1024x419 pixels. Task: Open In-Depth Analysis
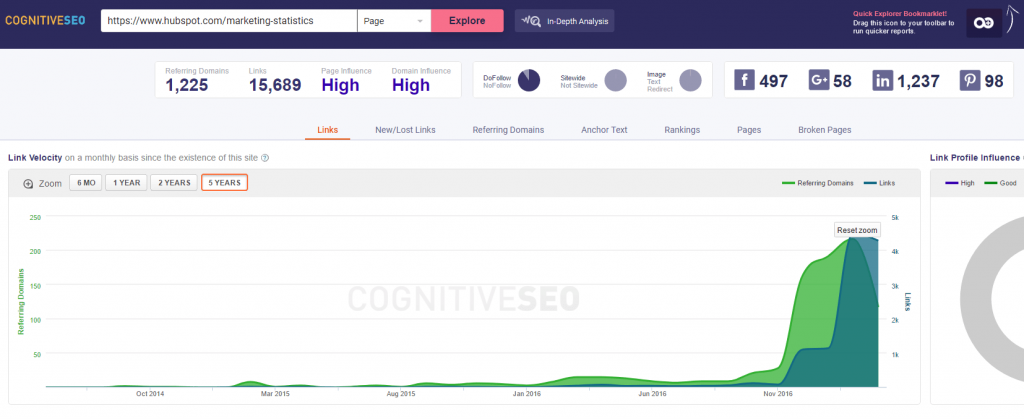click(564, 21)
